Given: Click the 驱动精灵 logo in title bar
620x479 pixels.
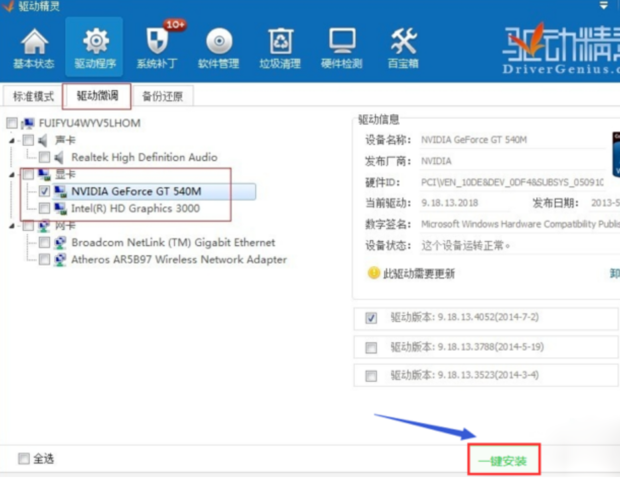Looking at the screenshot, I should click(8, 6).
